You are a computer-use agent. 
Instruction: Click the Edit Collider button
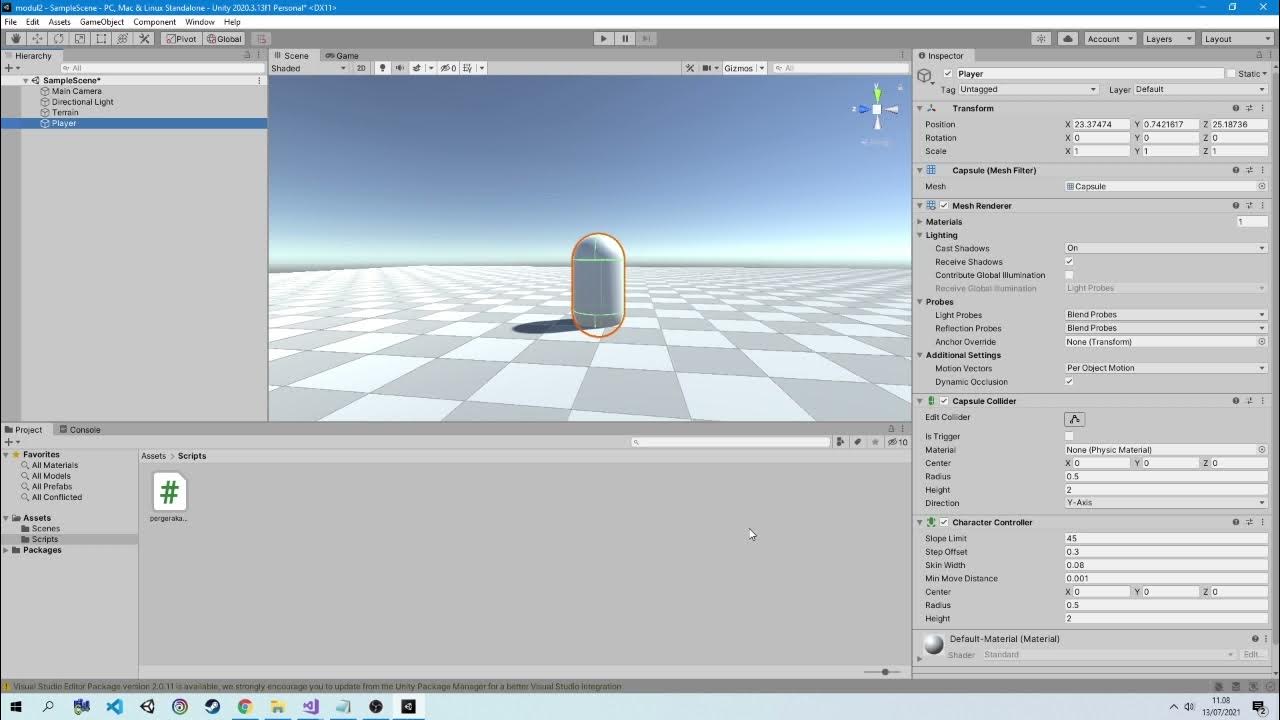[1075, 419]
